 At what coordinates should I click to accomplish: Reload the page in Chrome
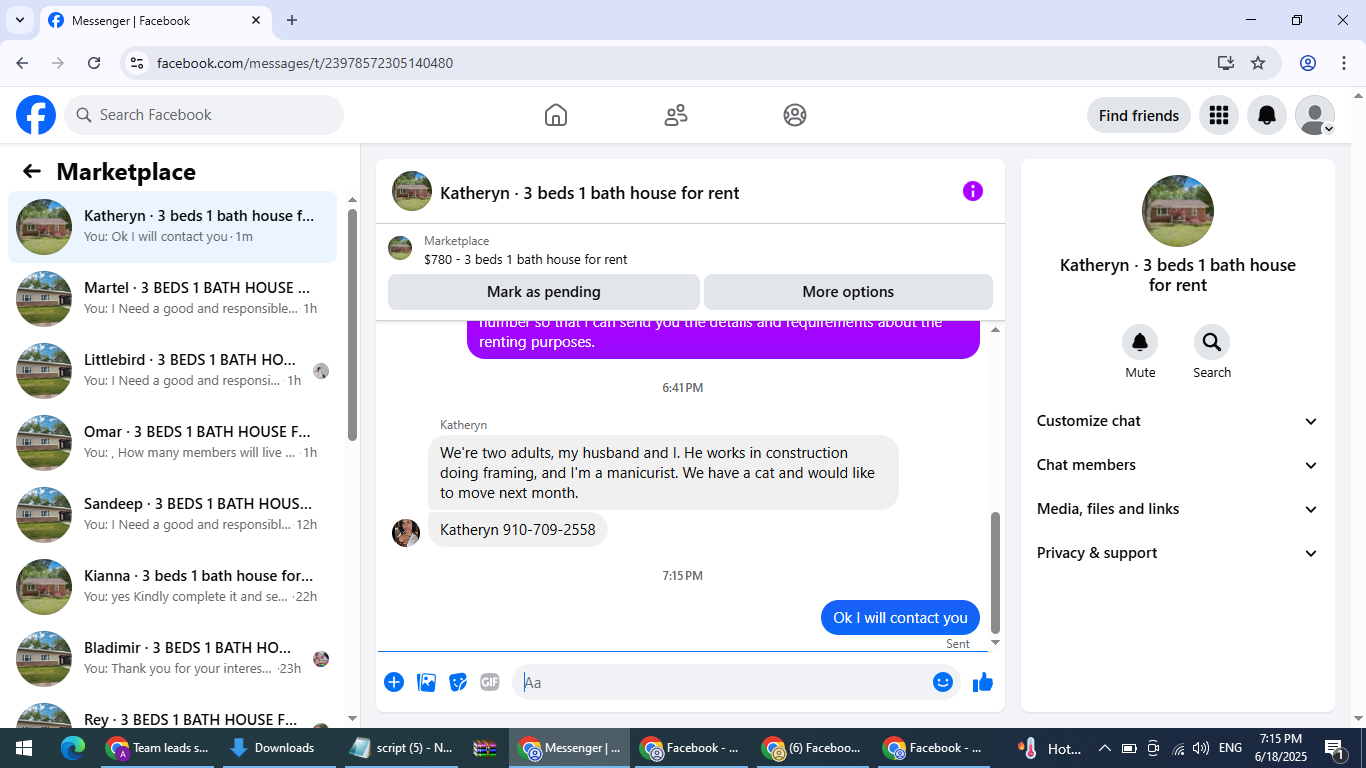click(94, 63)
